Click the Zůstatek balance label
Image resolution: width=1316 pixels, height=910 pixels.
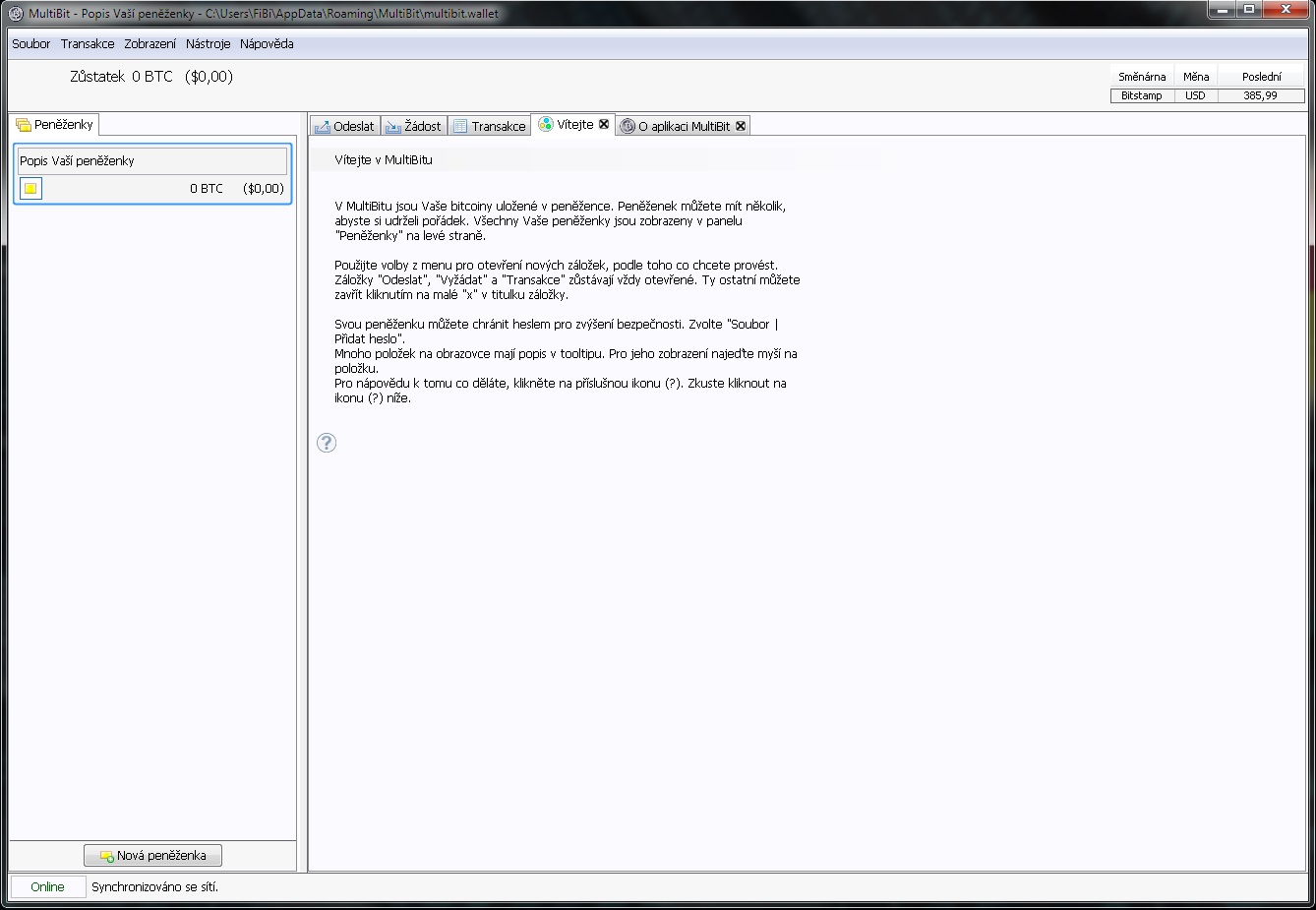(x=97, y=77)
